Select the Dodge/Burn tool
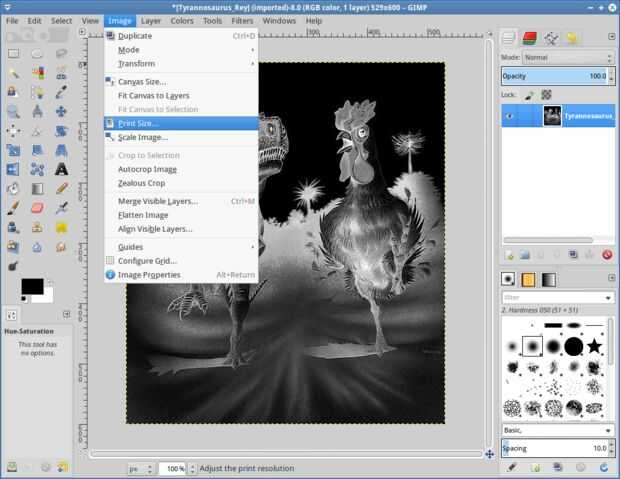The image size is (620, 479). tap(13, 266)
